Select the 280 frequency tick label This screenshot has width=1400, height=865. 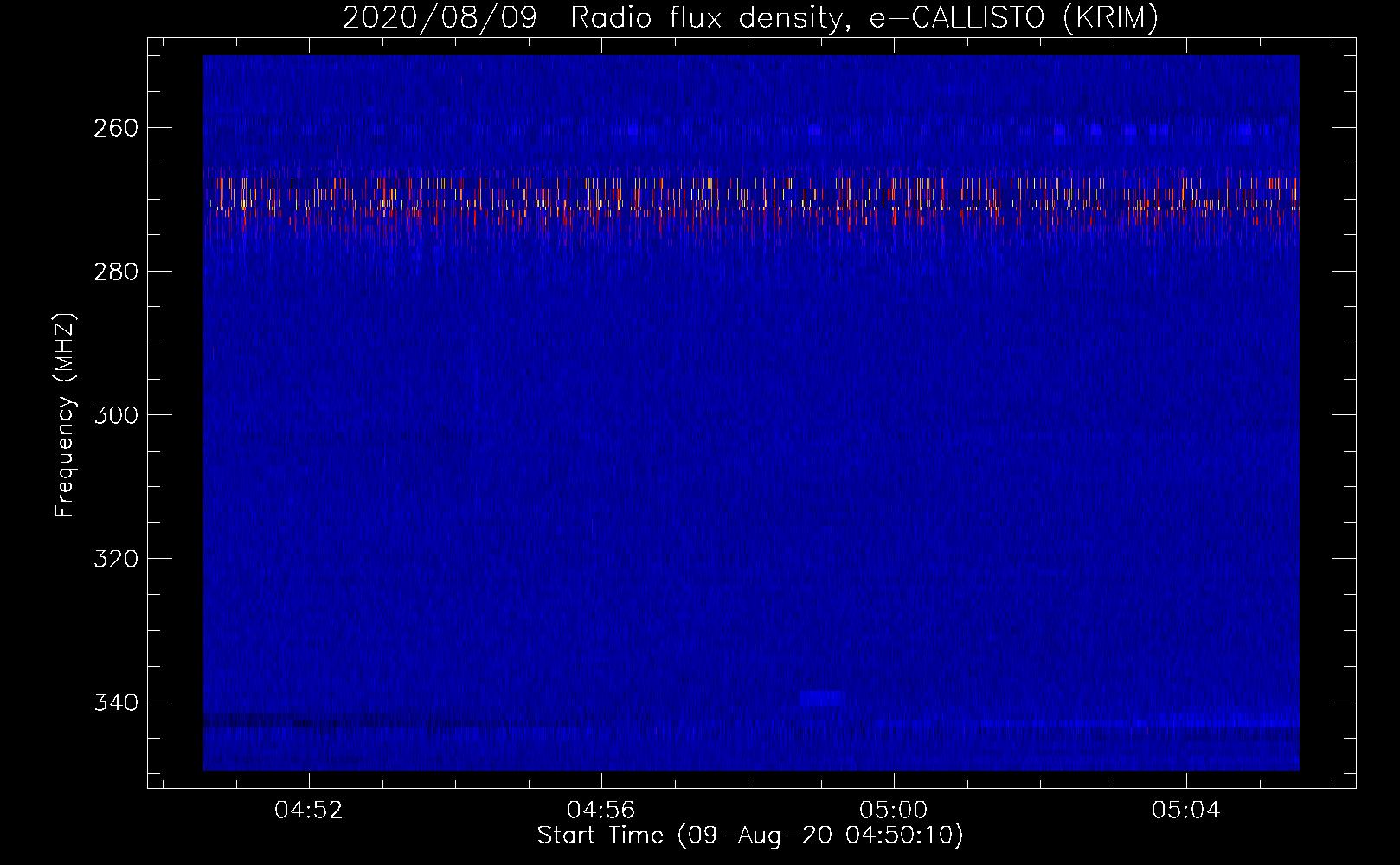coord(116,272)
